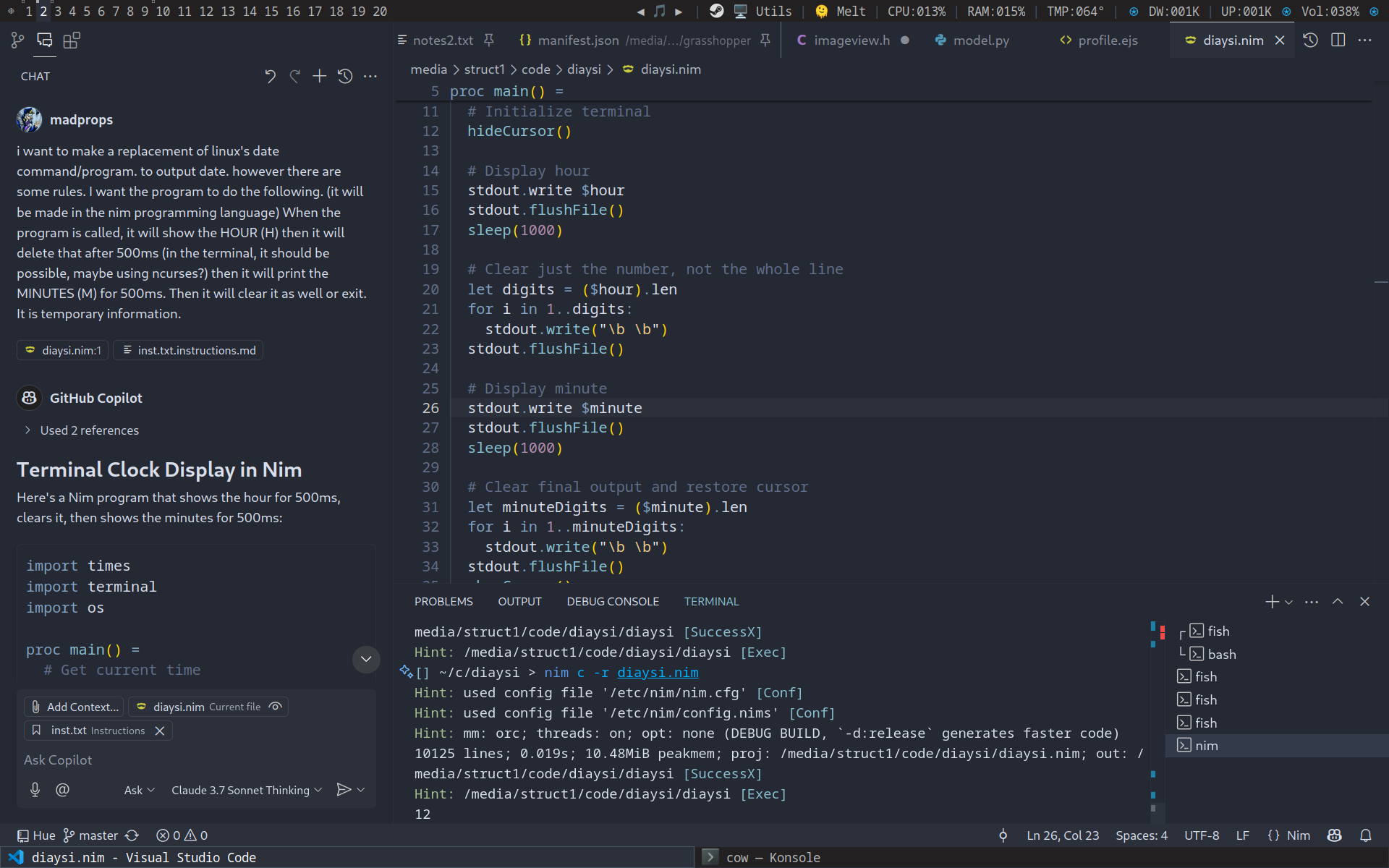Switch to profile.ejs tab
Image resolution: width=1389 pixels, height=868 pixels.
pos(1108,41)
